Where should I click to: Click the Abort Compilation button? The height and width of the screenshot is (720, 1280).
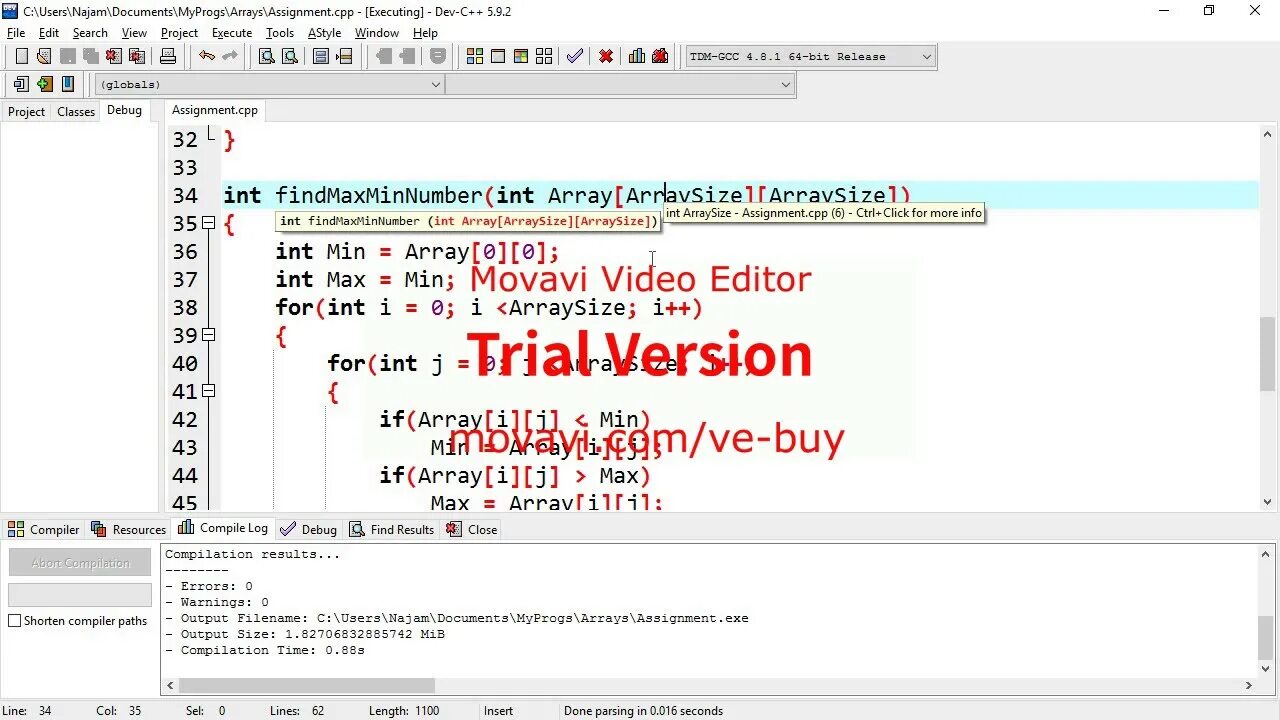point(80,563)
